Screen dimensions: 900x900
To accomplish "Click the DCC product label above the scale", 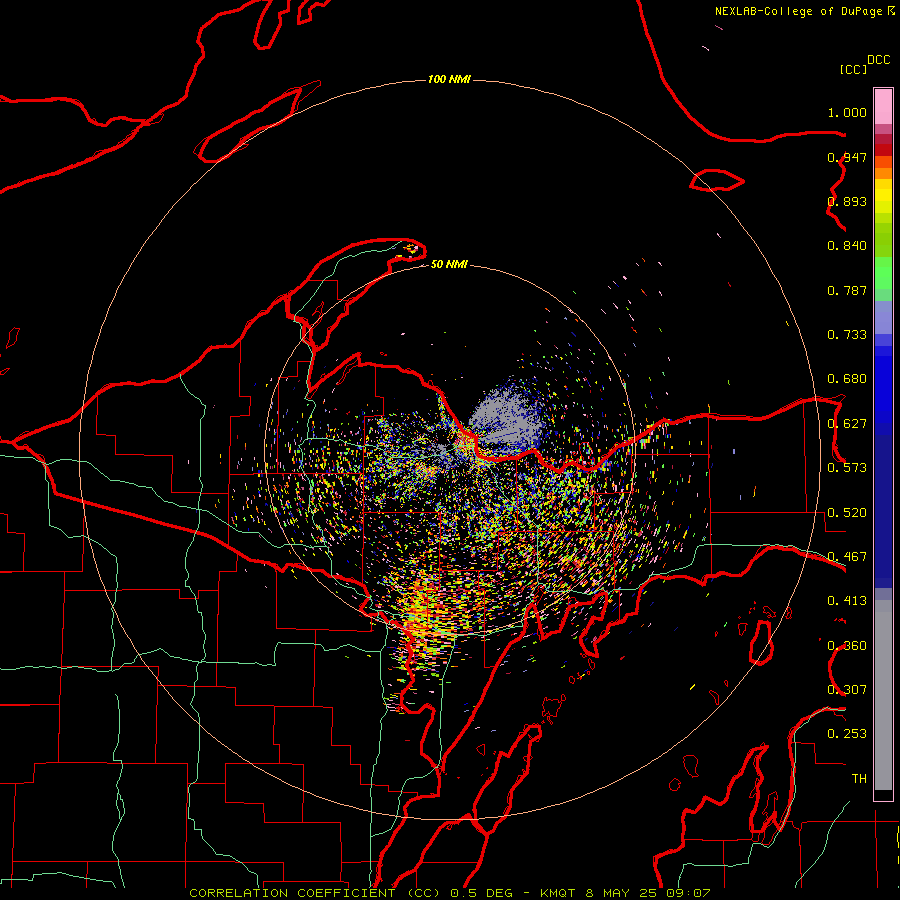I will [878, 59].
